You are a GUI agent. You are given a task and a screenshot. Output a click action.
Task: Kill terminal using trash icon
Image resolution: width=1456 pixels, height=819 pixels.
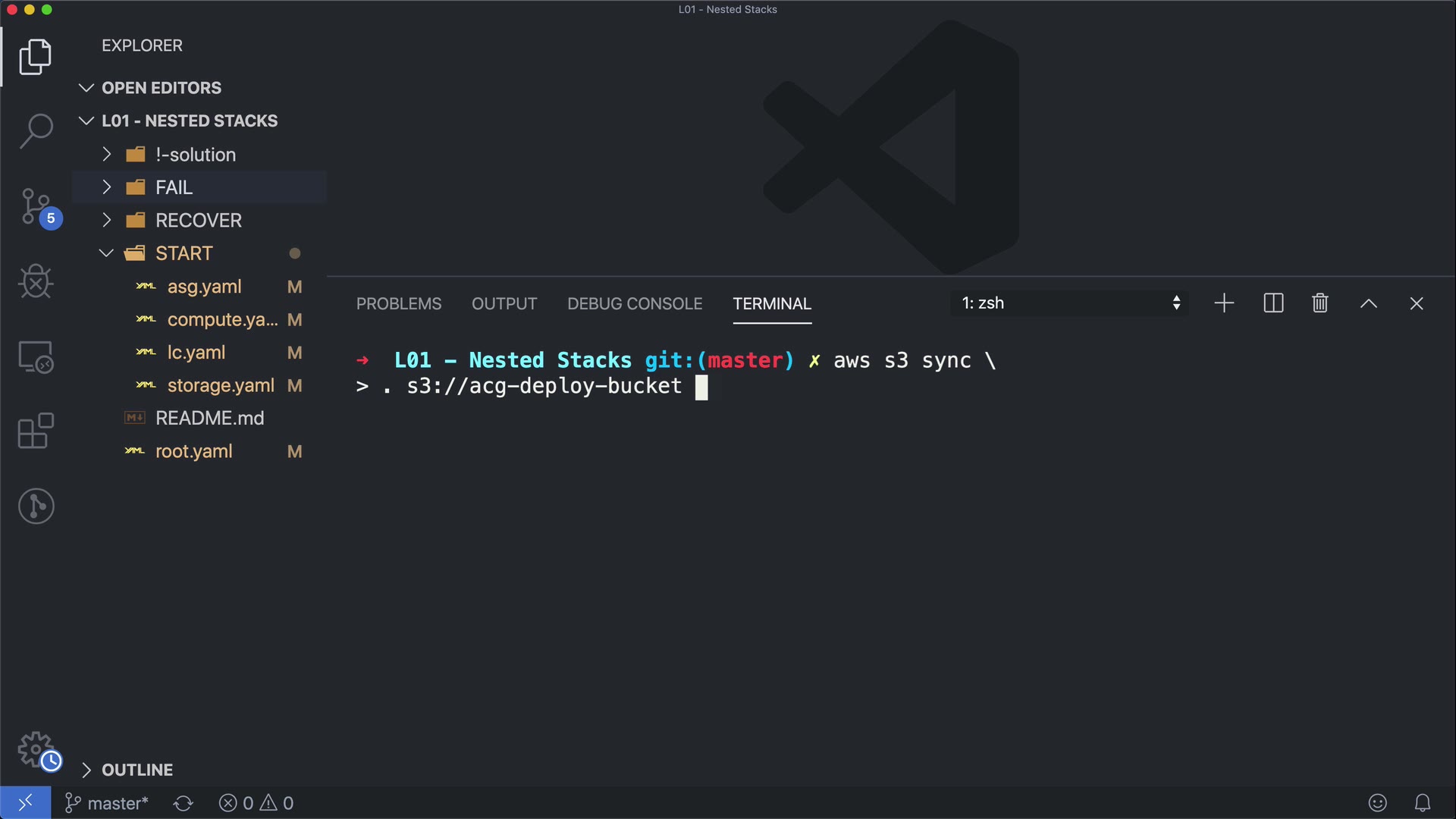(x=1319, y=303)
